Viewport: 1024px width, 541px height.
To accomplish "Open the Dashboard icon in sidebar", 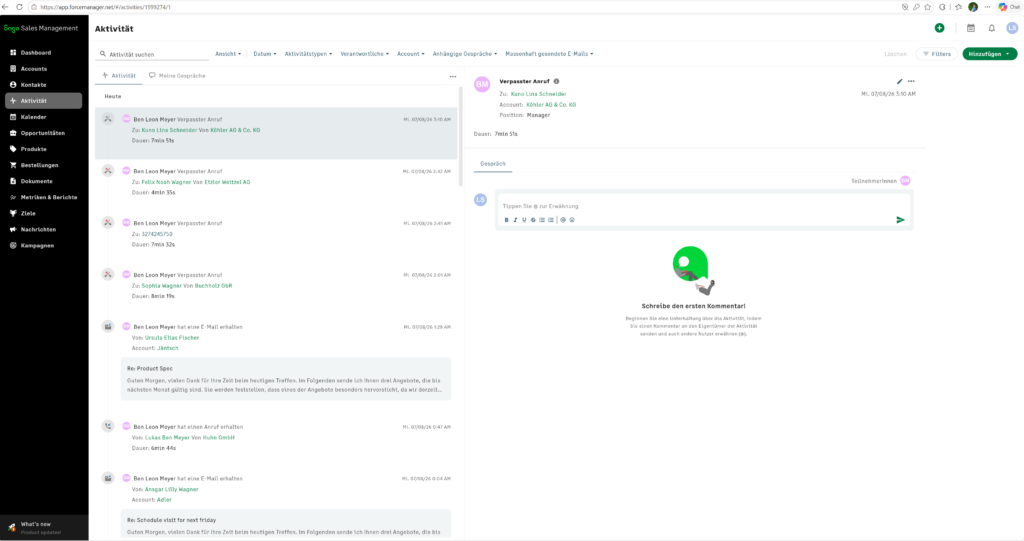I will click(x=13, y=52).
